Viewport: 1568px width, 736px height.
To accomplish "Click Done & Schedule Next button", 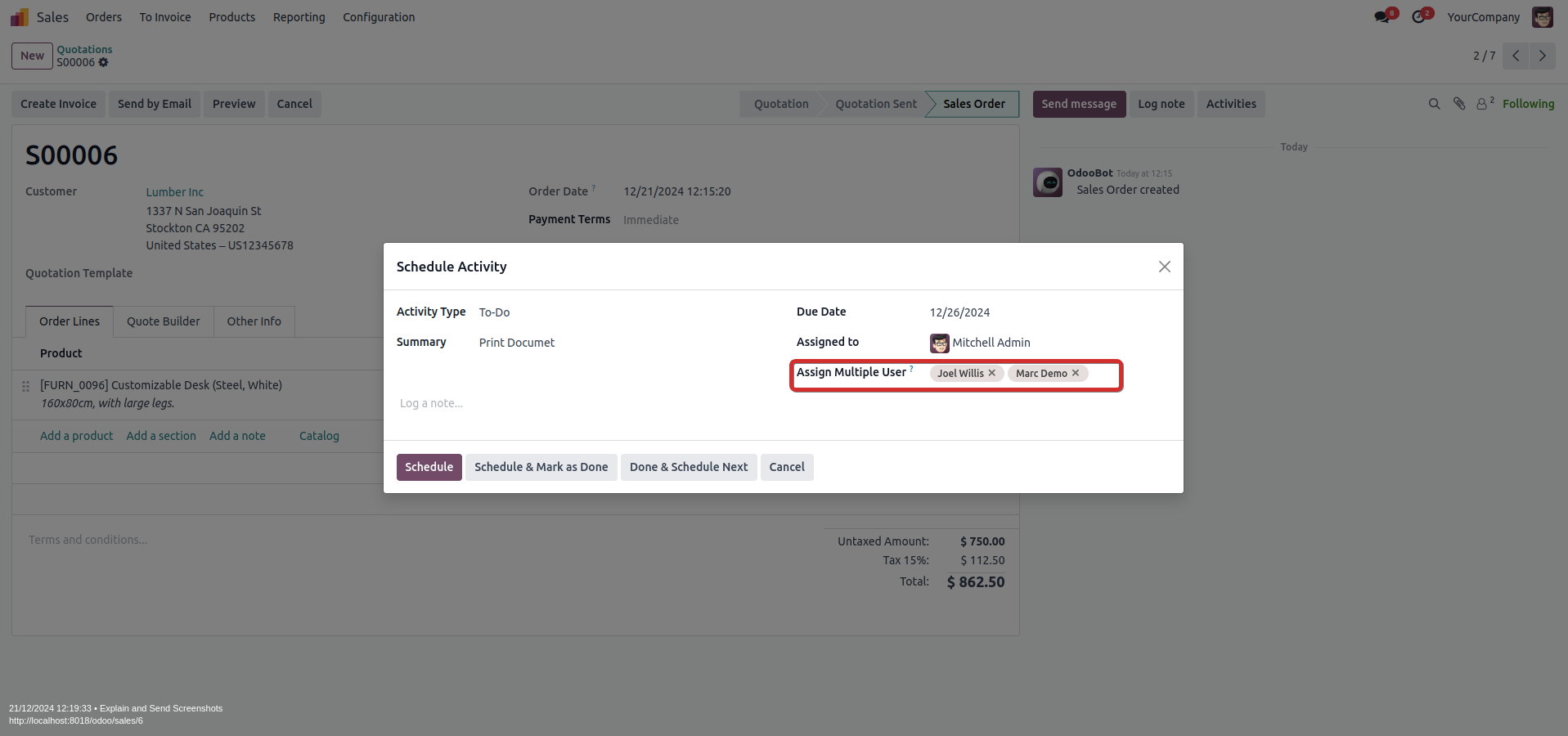I will 688,467.
